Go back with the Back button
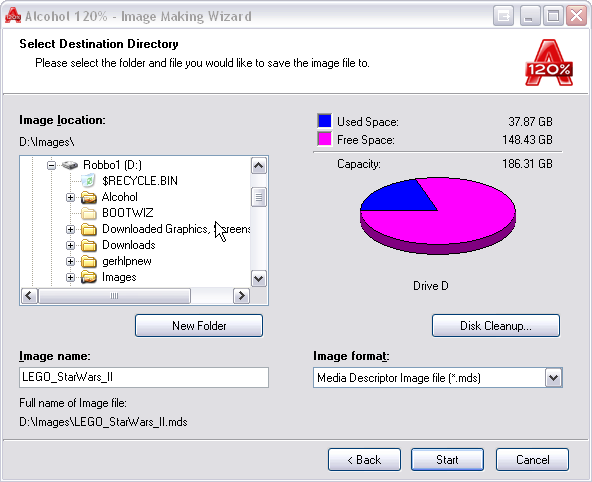The height and width of the screenshot is (482, 592). (364, 460)
